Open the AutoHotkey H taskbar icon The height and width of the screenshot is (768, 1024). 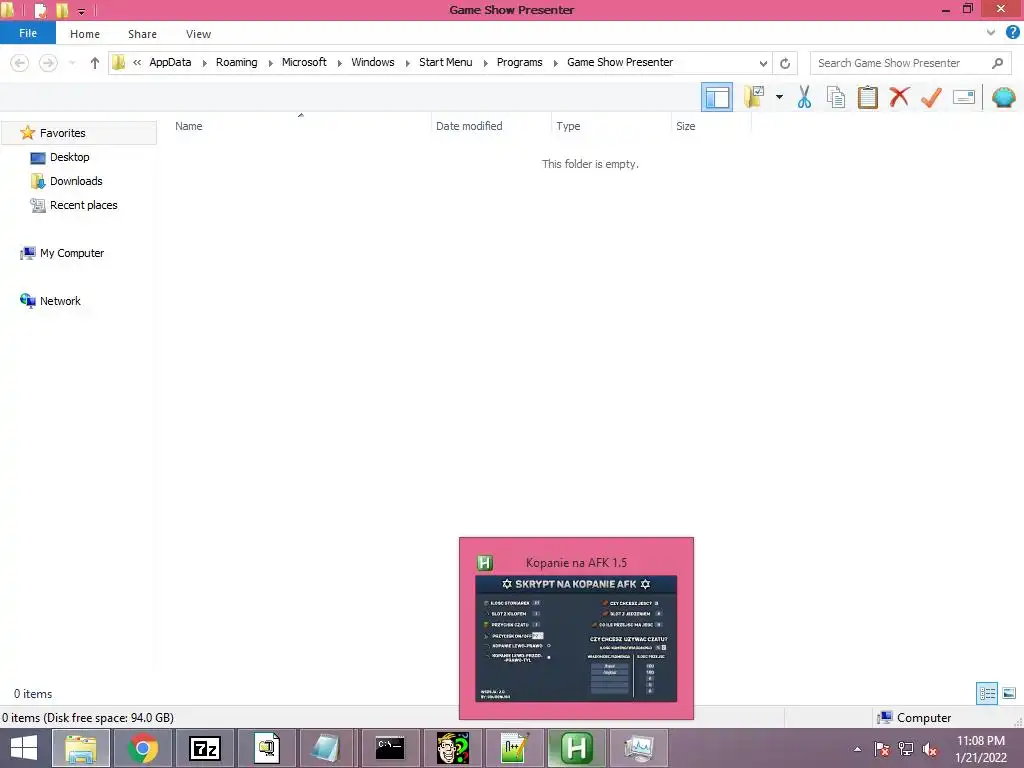(x=576, y=748)
